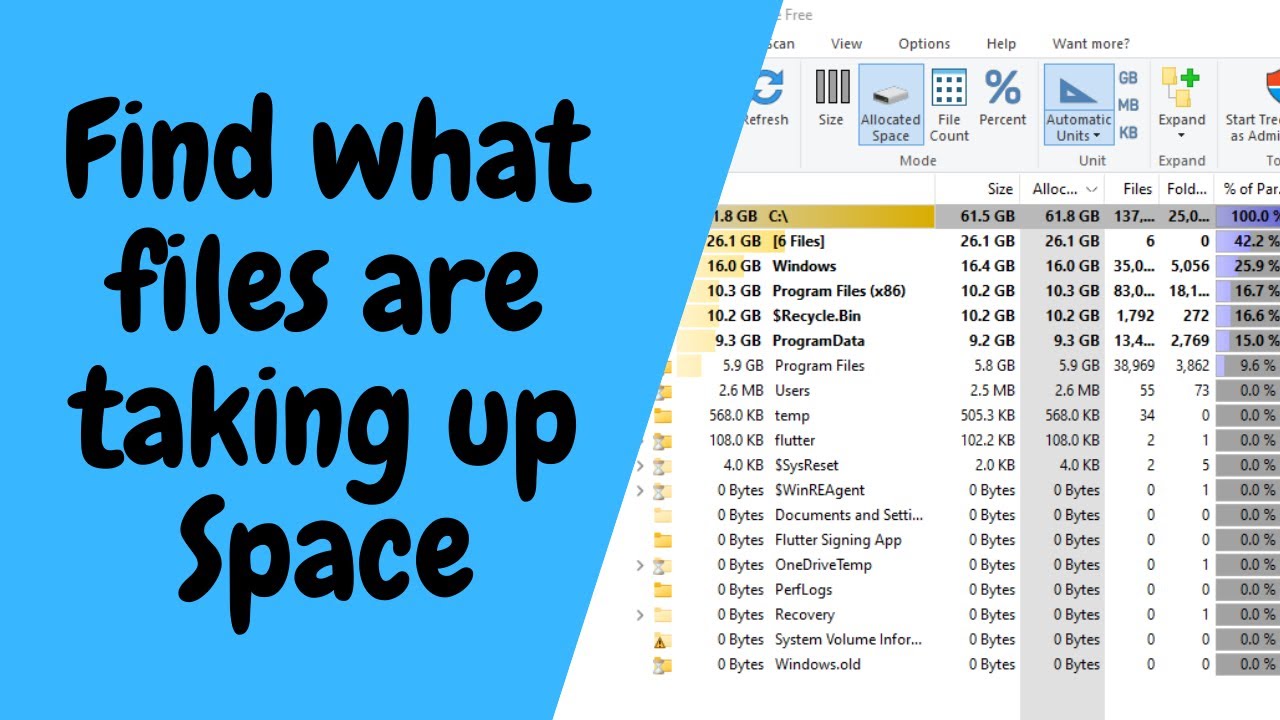Screen dimensions: 1280x720
Task: Select the temp row name
Action: (x=792, y=416)
